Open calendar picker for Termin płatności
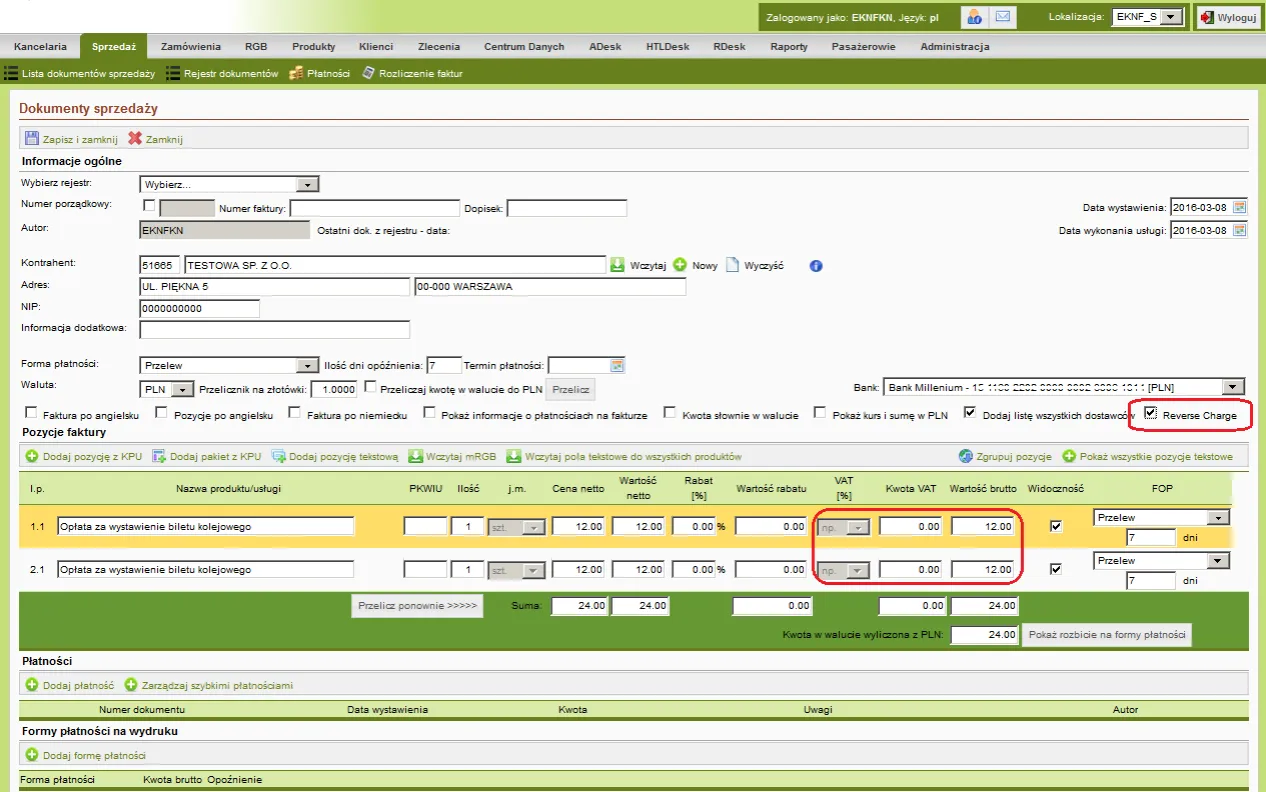 (618, 365)
